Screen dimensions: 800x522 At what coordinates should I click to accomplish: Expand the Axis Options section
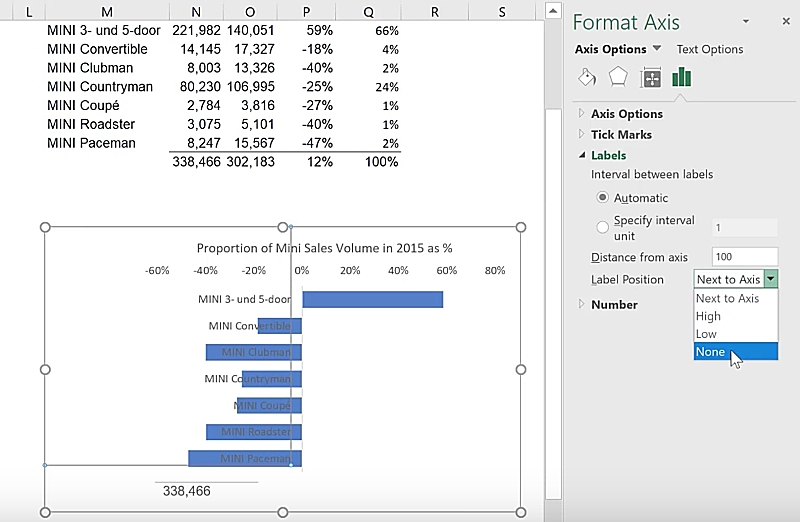(626, 114)
